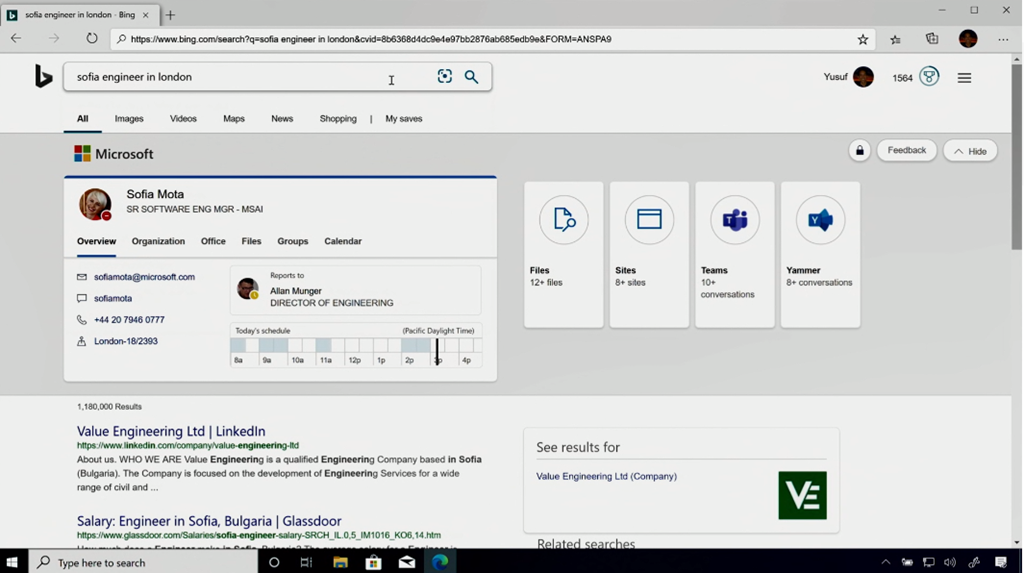
Task: Open the Value Engineering Ltd LinkedIn result
Action: [171, 431]
